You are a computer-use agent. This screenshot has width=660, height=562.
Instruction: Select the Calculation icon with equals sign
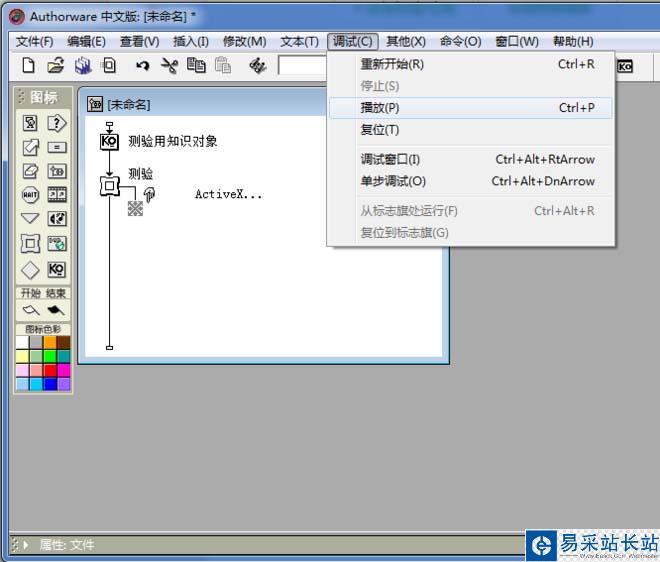point(57,147)
